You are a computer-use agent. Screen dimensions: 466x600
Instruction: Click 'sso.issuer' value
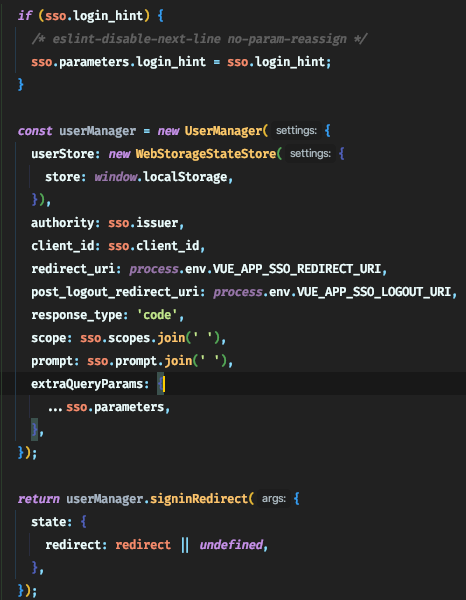(143, 223)
